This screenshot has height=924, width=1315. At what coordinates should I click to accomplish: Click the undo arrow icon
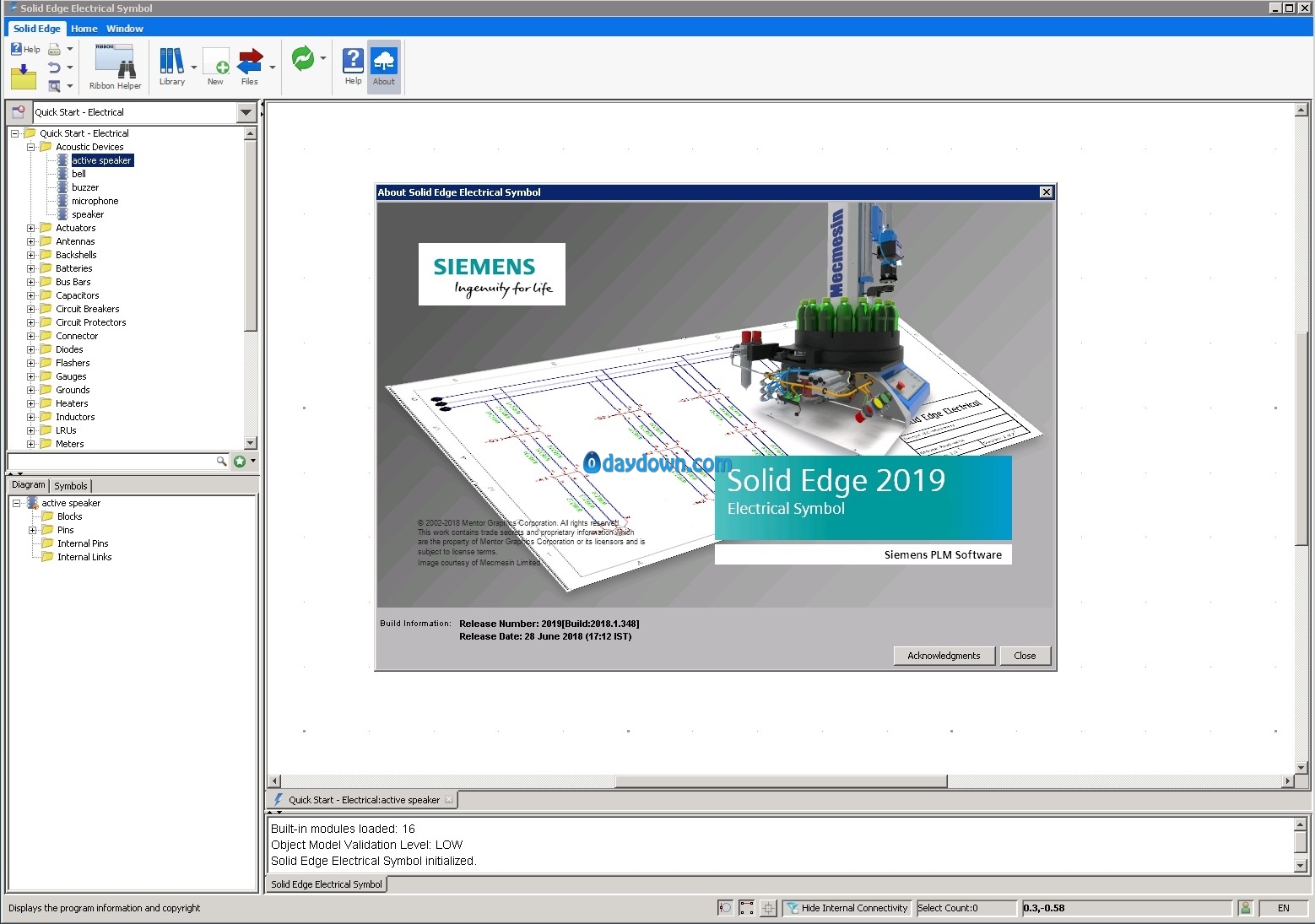pos(54,68)
